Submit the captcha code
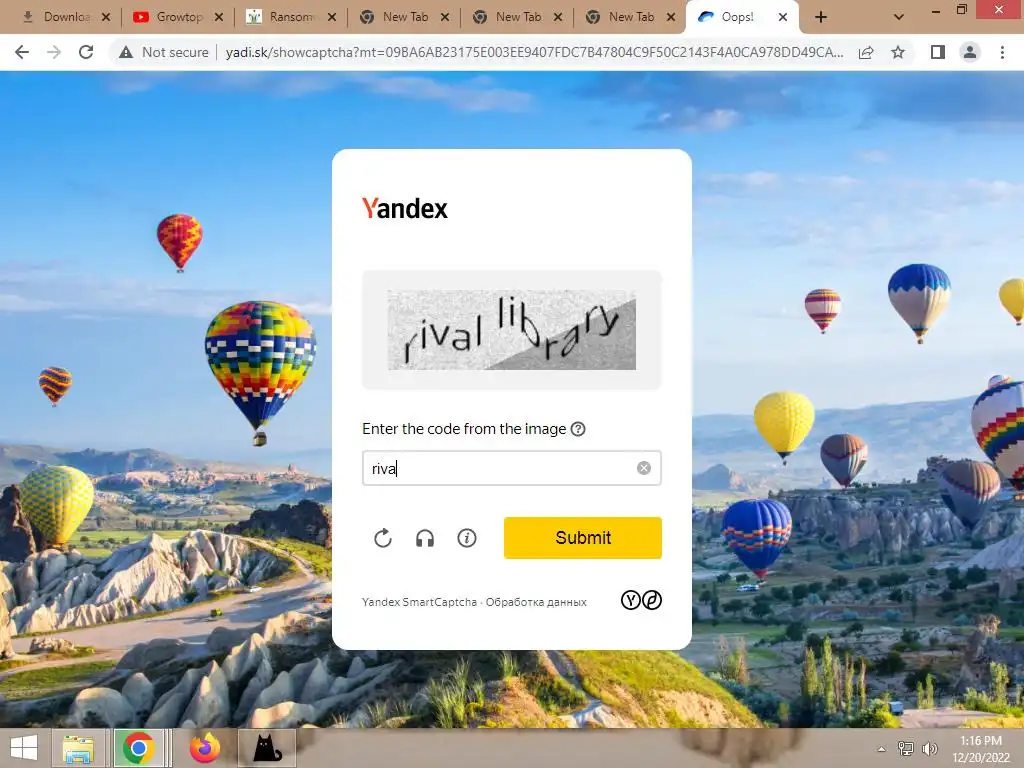 click(583, 538)
